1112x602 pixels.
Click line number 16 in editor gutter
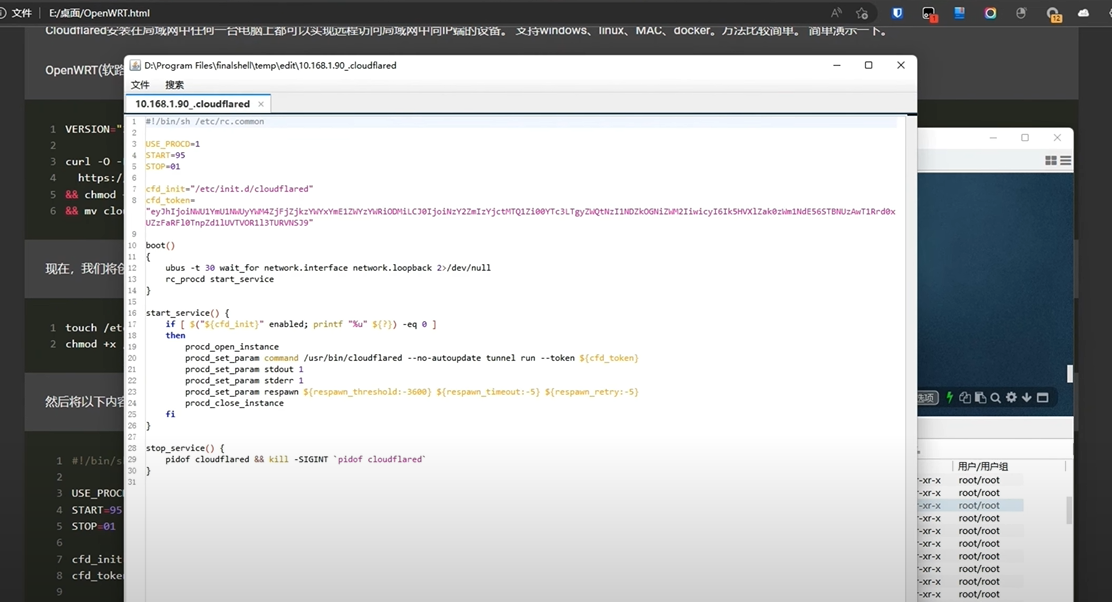(132, 313)
